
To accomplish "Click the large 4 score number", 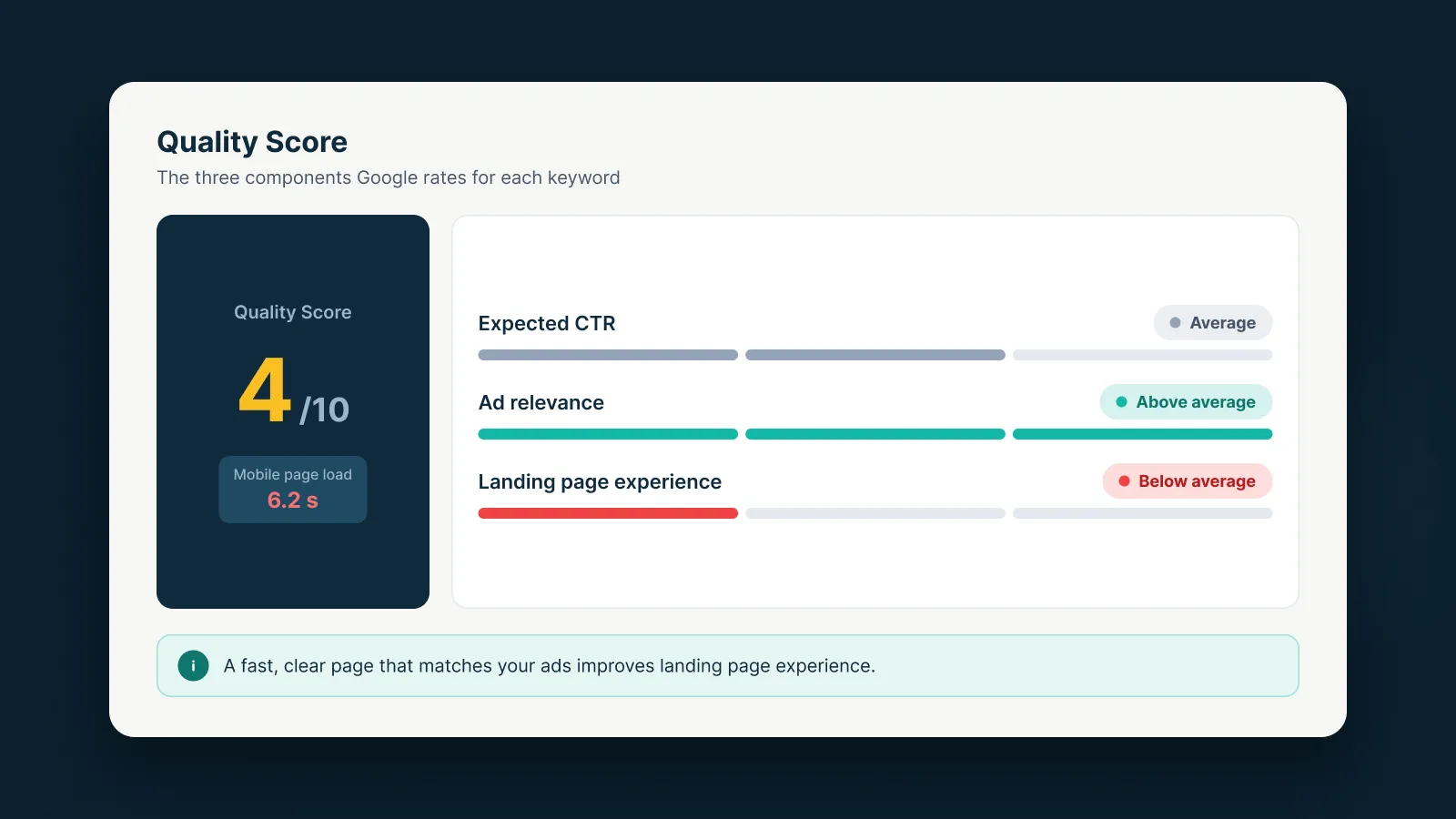I will tap(265, 389).
